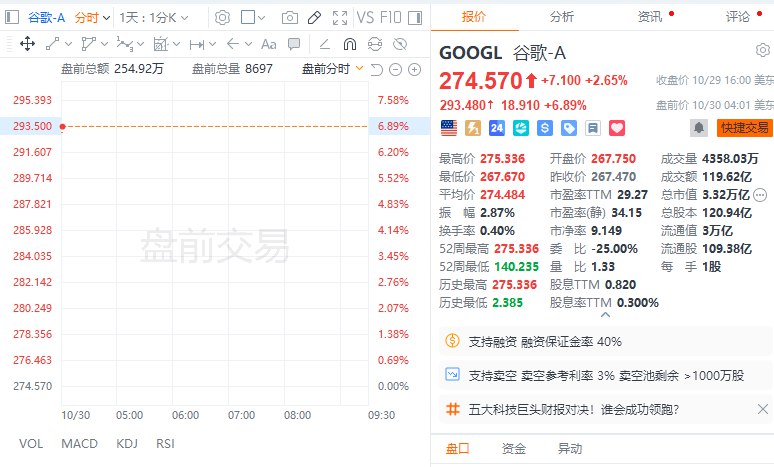Viewport: 774px width, 467px height.
Task: Click the VS compare button
Action: click(x=365, y=18)
